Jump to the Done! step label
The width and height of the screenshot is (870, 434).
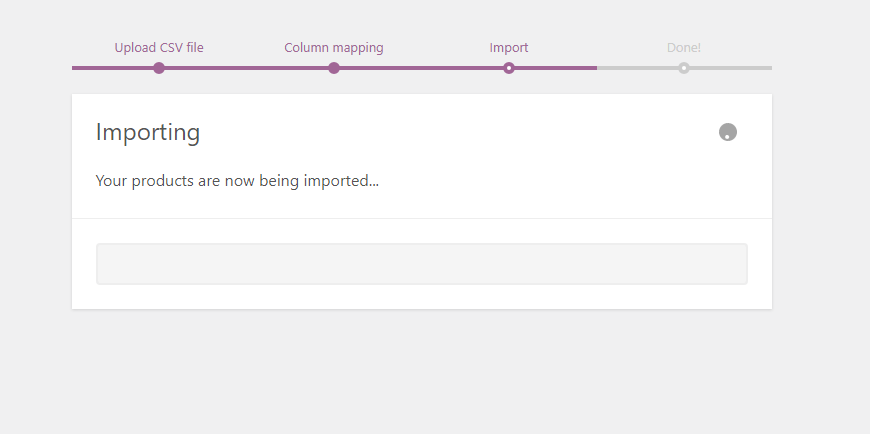(684, 48)
